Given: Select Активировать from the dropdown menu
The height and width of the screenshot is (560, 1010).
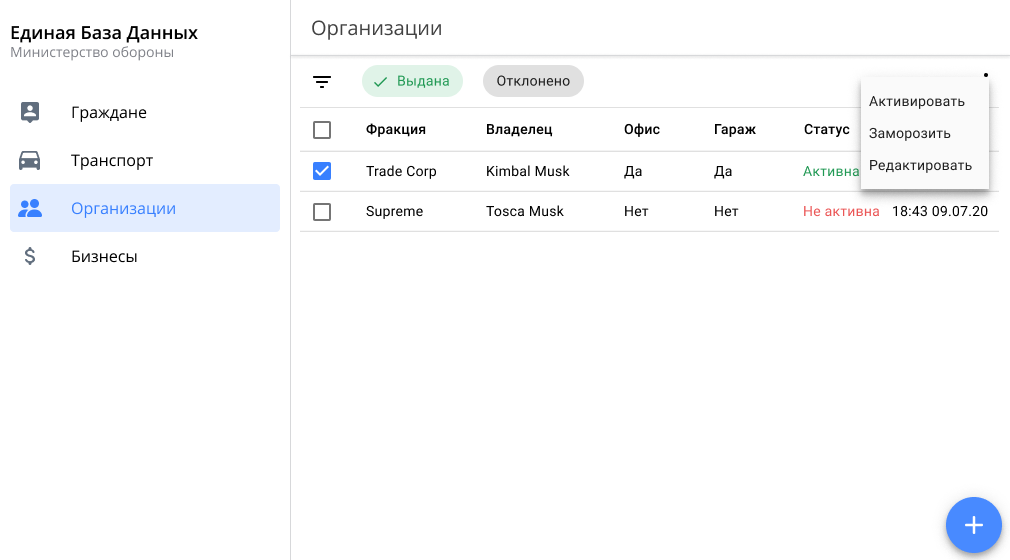Looking at the screenshot, I should pyautogui.click(x=916, y=101).
